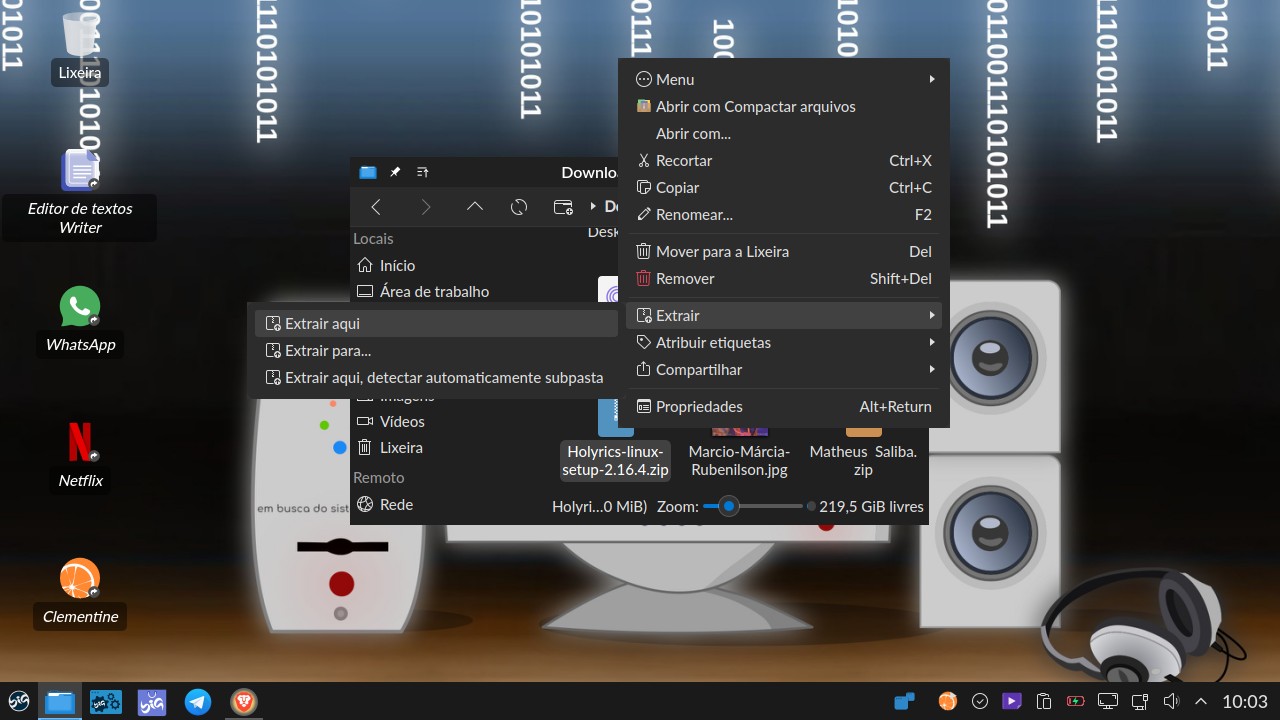Select Abrir com Compactar arquivos

click(x=784, y=106)
